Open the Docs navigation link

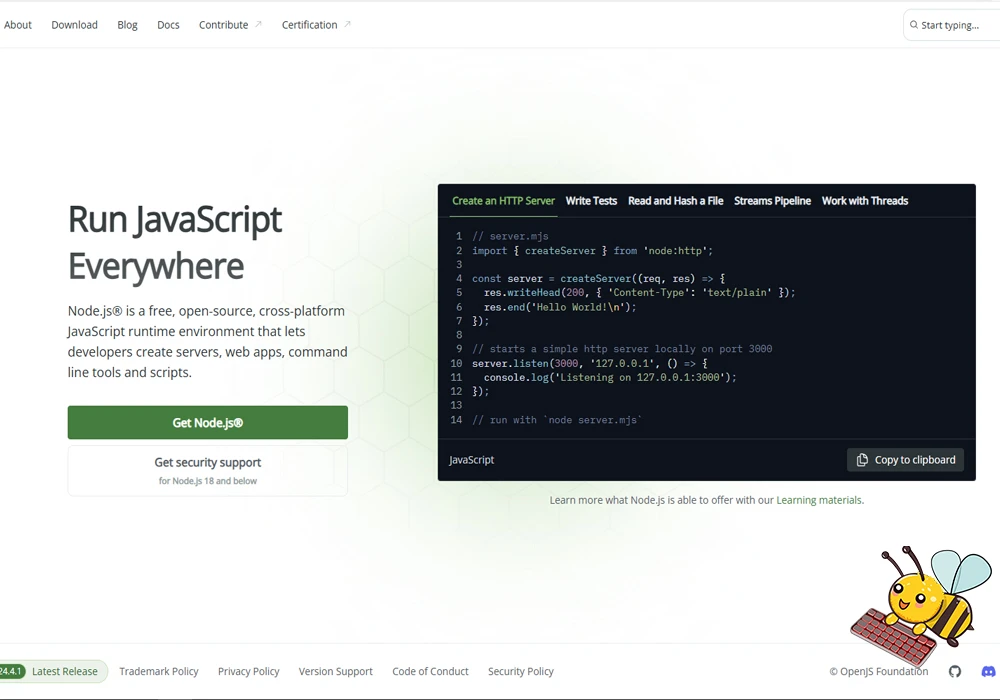[168, 25]
